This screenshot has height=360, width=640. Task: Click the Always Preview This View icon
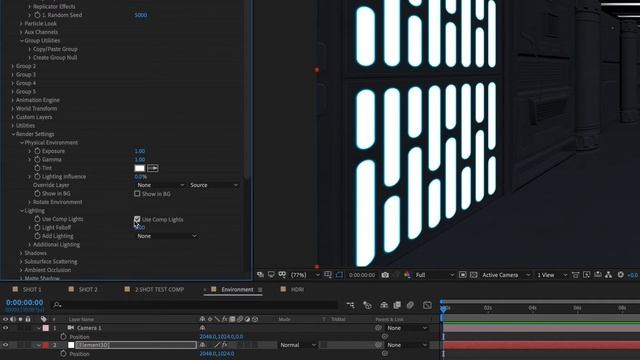click(260, 275)
